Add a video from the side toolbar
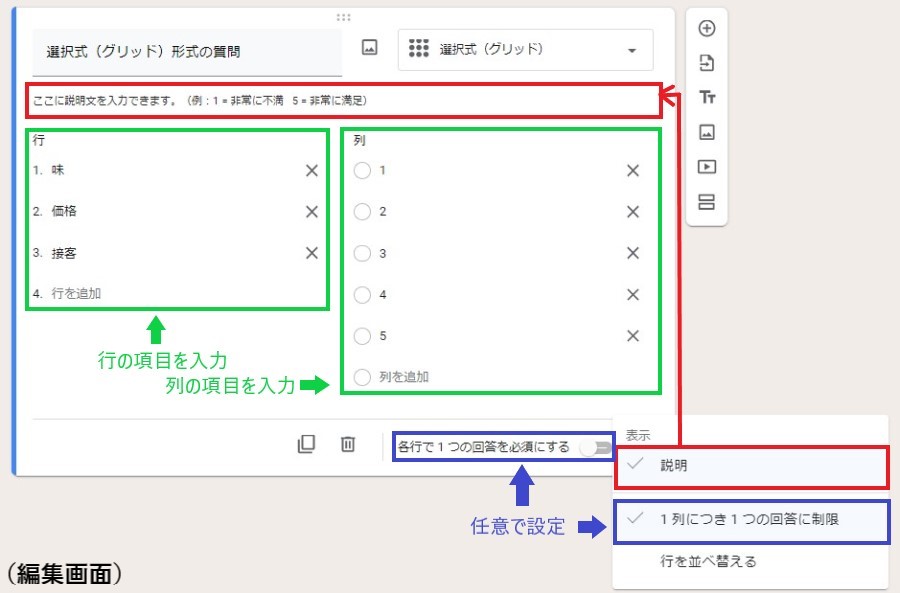The width and height of the screenshot is (900, 593). (x=706, y=167)
